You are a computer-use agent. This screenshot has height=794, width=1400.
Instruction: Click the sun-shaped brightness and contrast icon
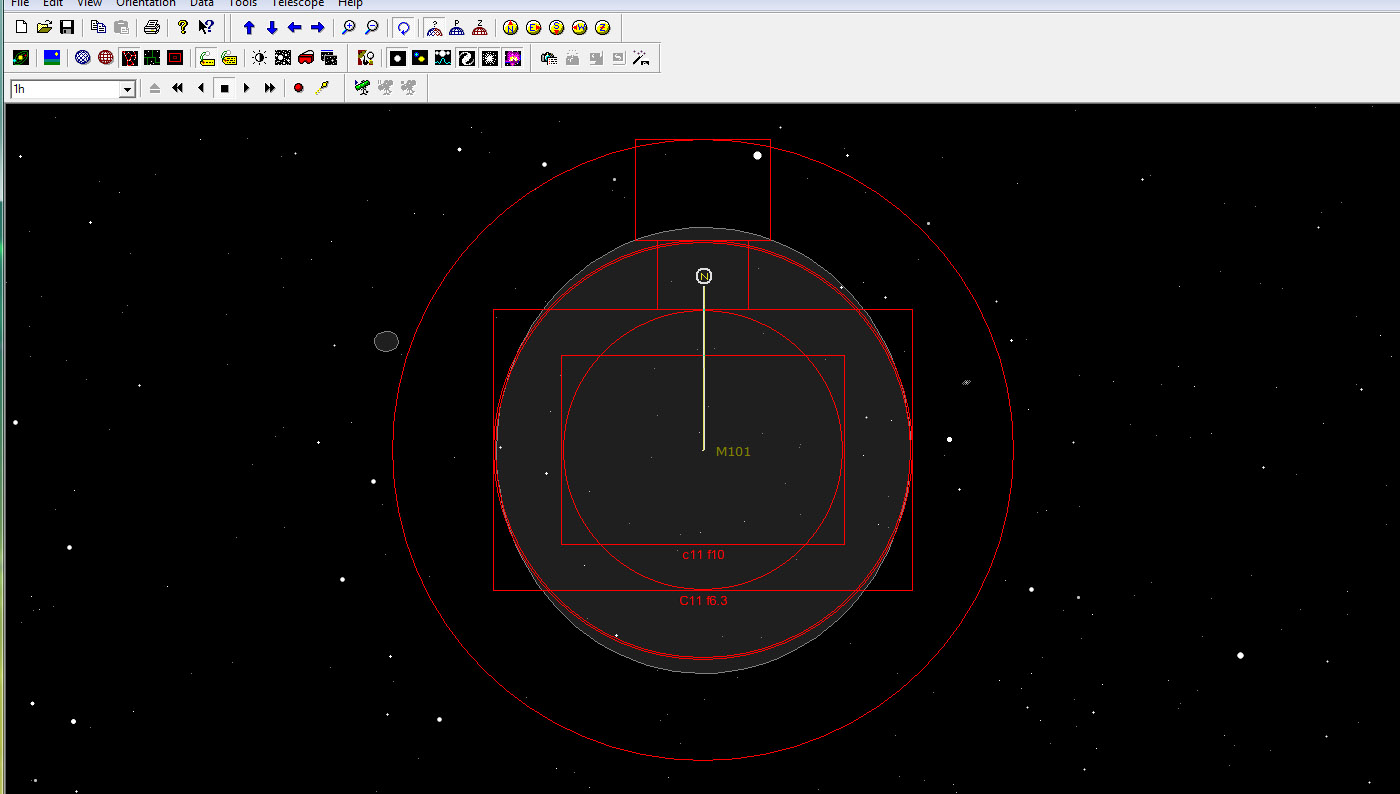click(260, 58)
